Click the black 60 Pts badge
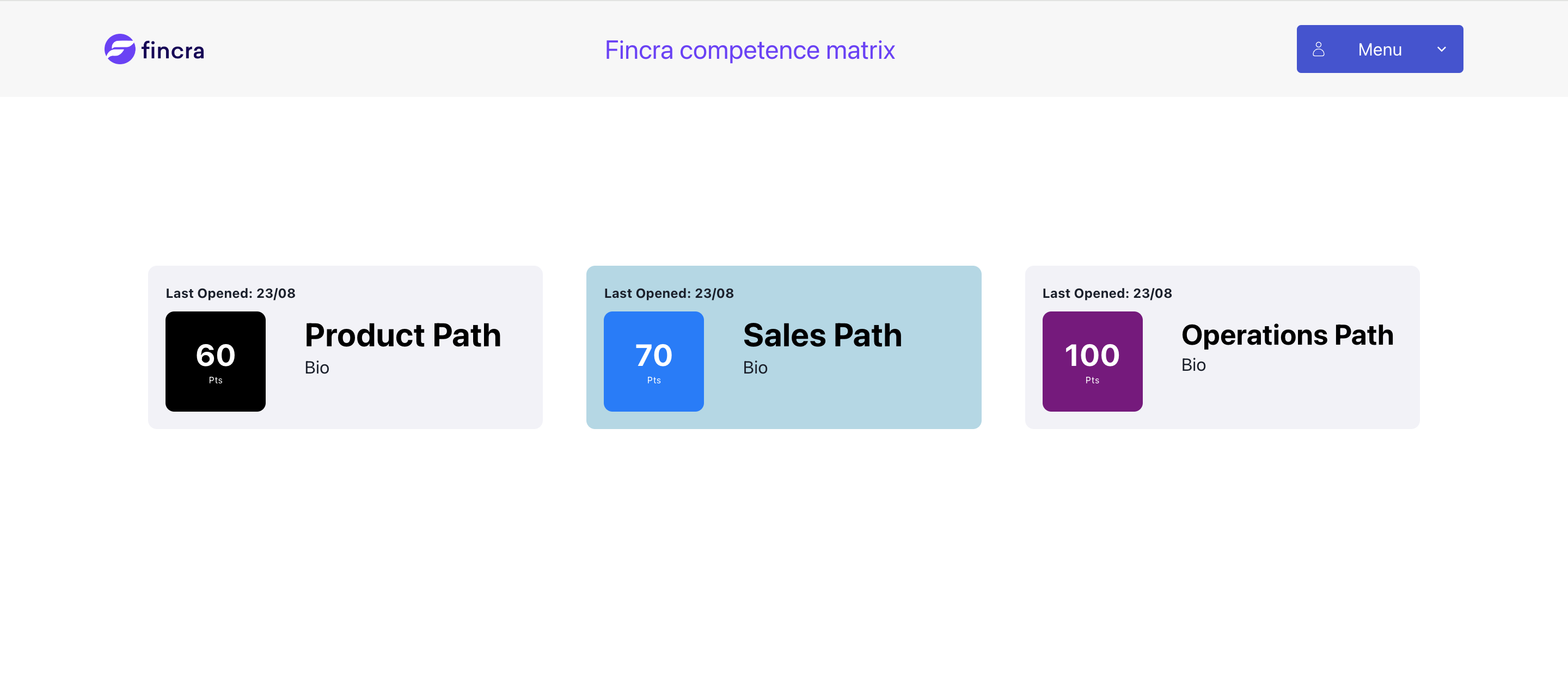The image size is (1568, 673). (216, 362)
